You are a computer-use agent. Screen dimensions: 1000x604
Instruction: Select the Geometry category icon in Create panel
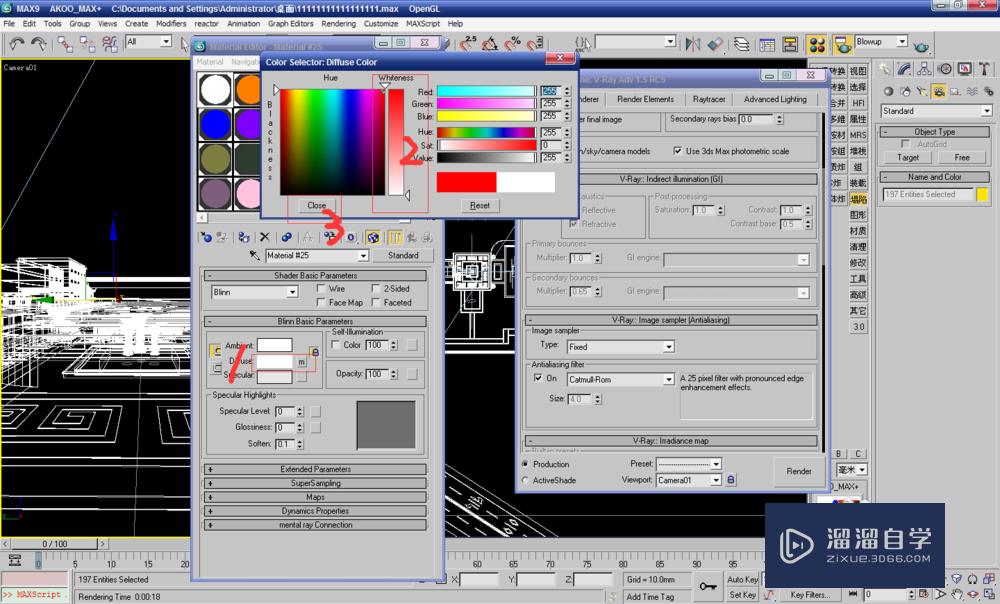coord(887,91)
